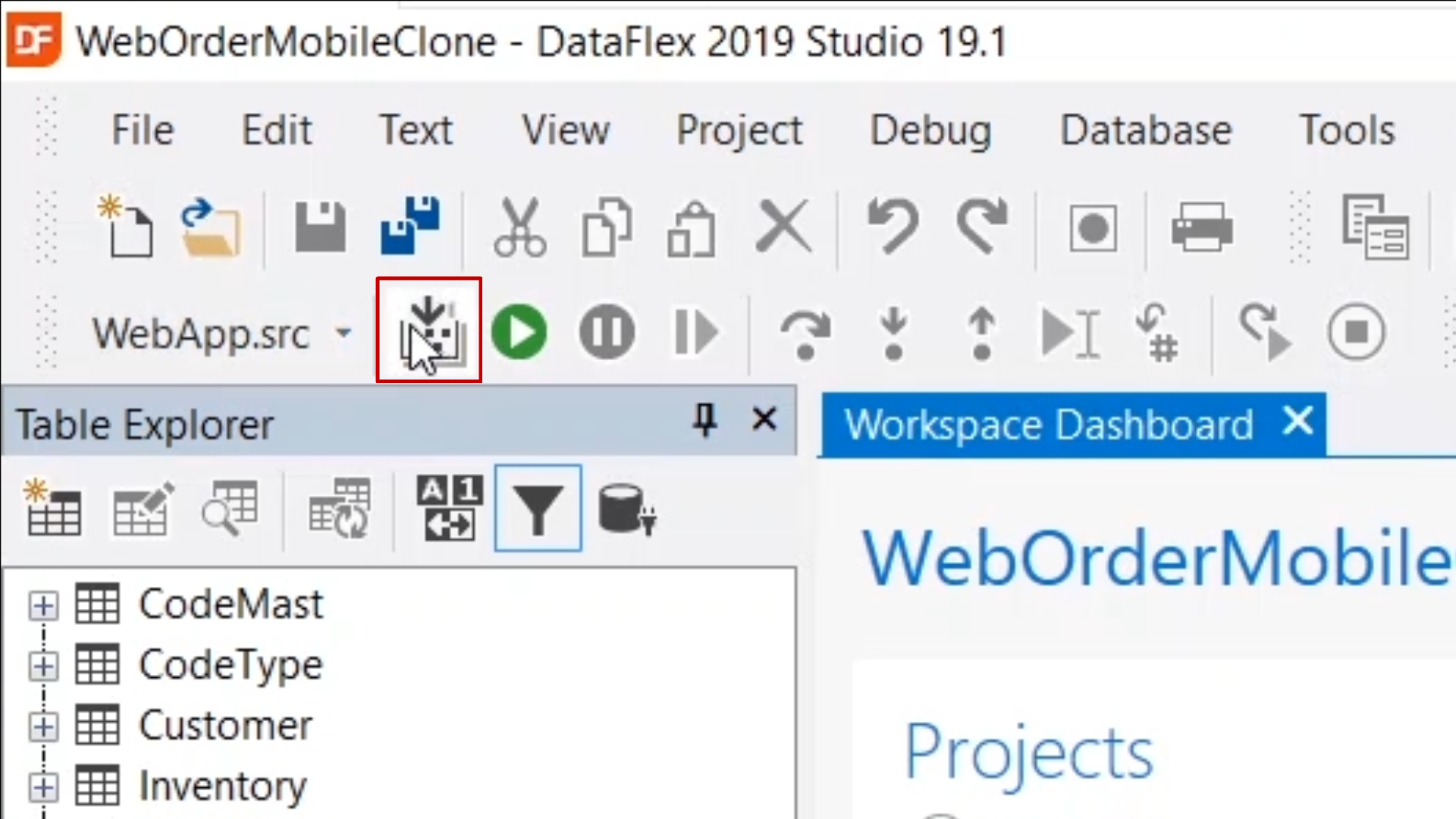Click the Cut scissors icon
The width and height of the screenshot is (1456, 819).
pos(519,226)
